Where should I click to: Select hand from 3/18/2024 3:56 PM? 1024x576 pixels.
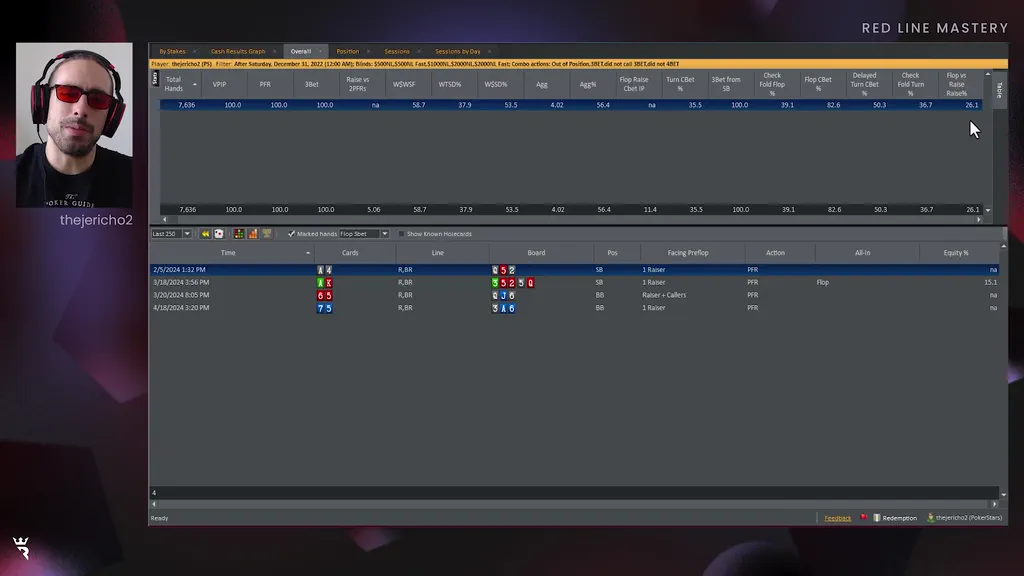click(575, 282)
